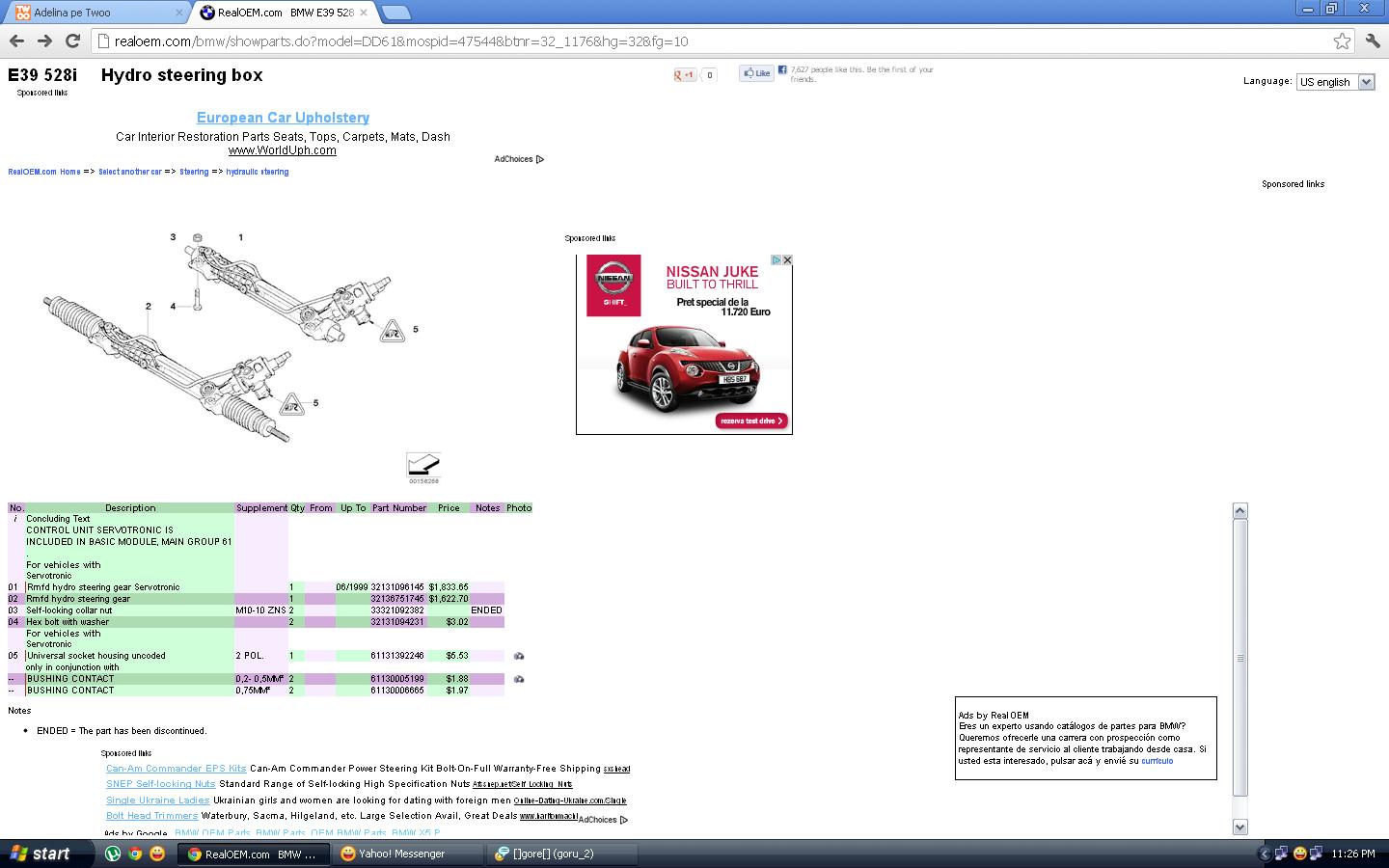Viewport: 1389px width, 868px height.
Task: Select part number 61130006665
Action: (397, 691)
